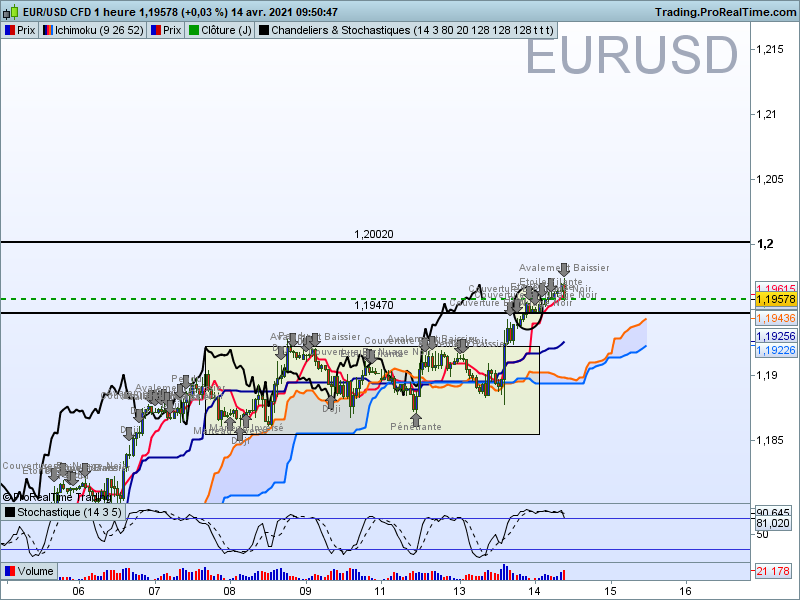Click date 16 on the time axis
This screenshot has width=800, height=600.
click(x=685, y=591)
